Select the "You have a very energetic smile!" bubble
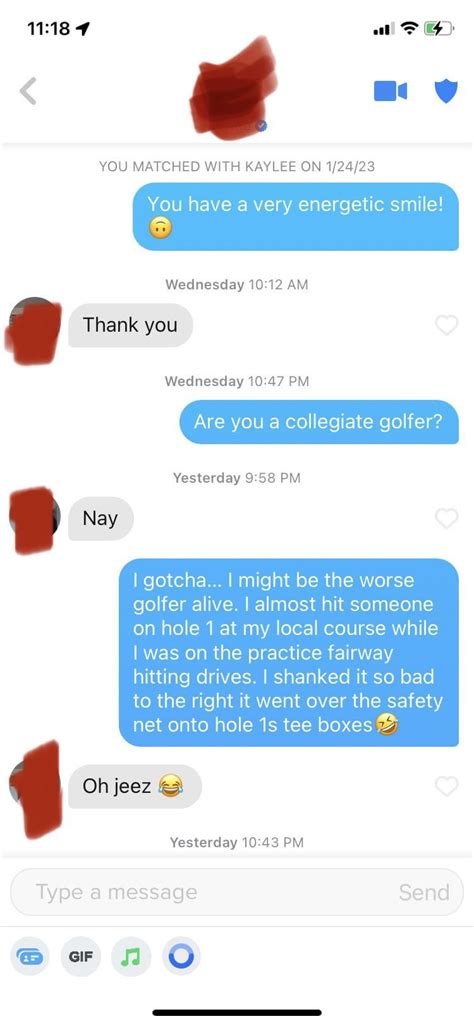Viewport: 474px width, 1026px height. coord(296,216)
